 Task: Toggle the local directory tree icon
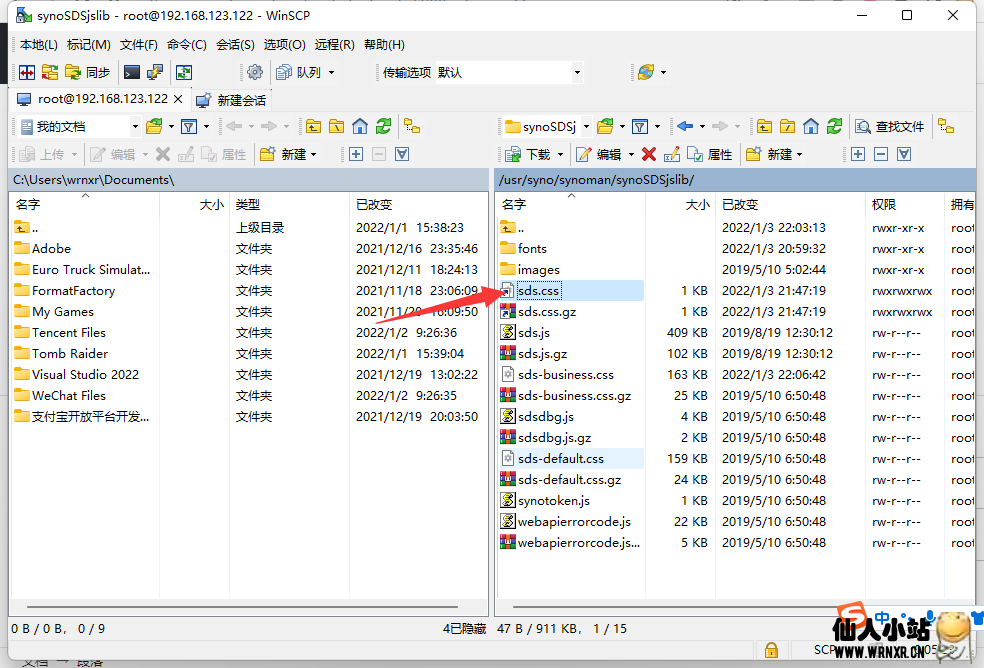click(412, 127)
